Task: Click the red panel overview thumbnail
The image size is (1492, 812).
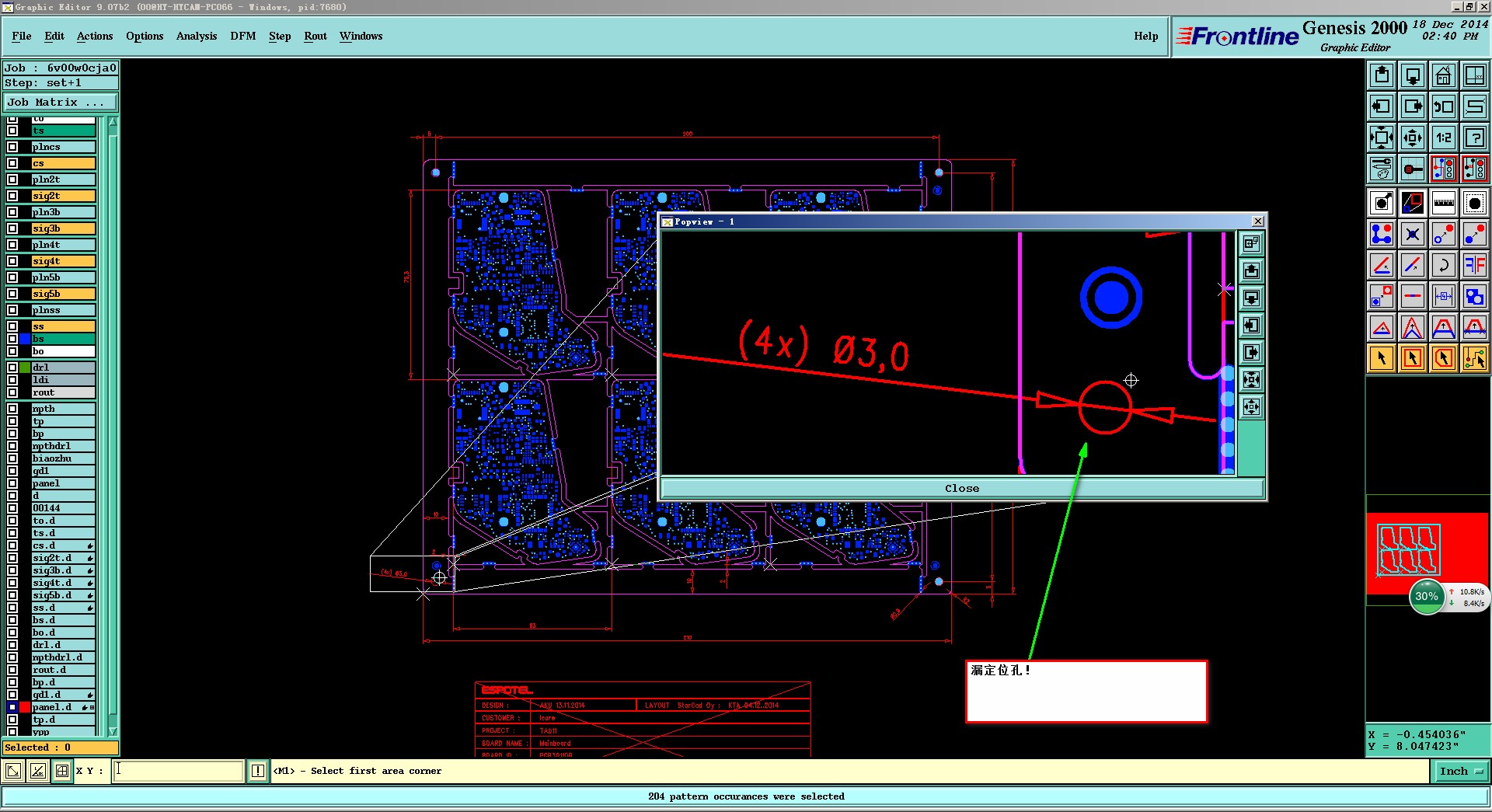Action: point(1427,553)
